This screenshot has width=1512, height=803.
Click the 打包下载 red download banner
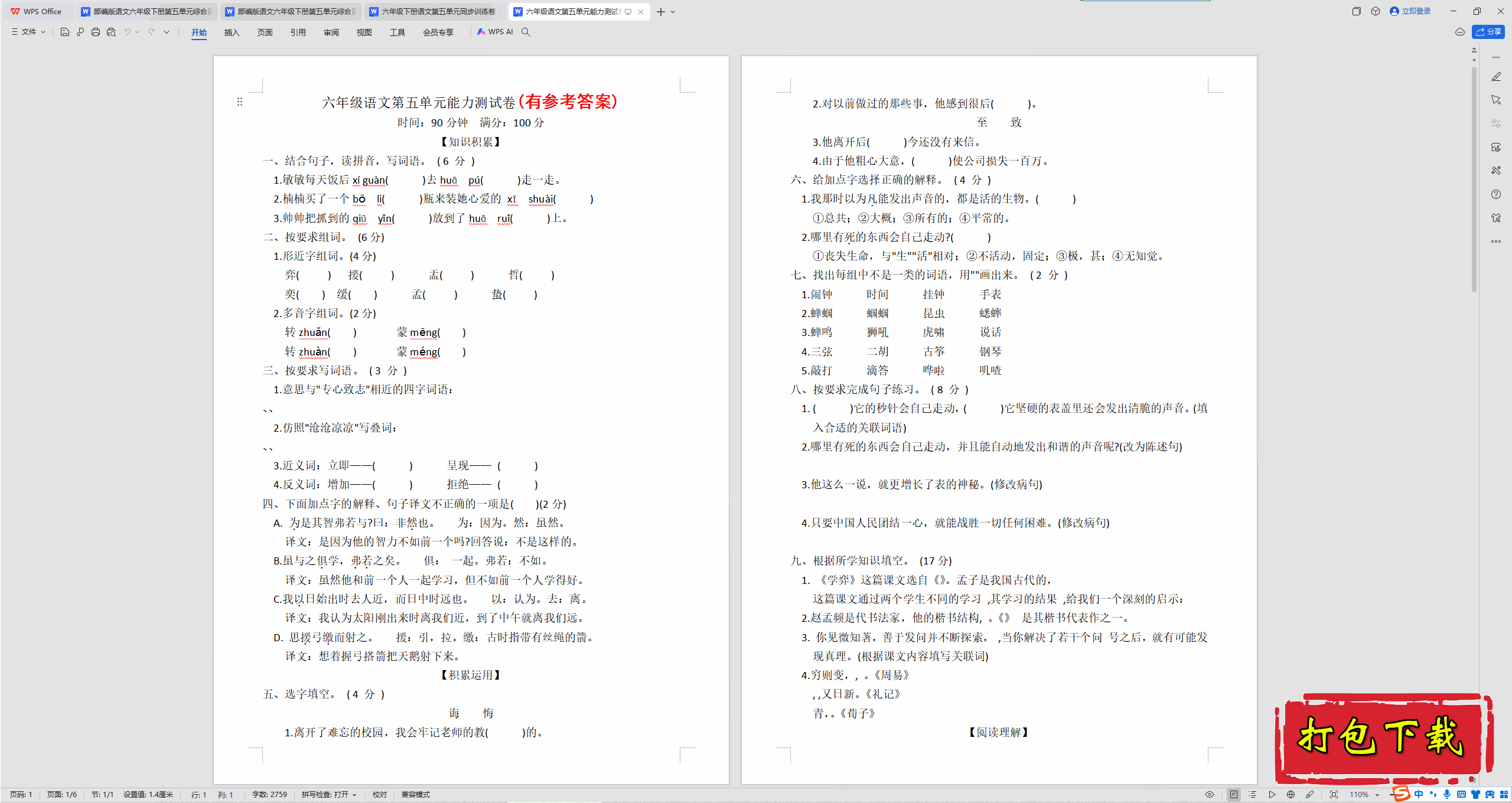(x=1383, y=738)
